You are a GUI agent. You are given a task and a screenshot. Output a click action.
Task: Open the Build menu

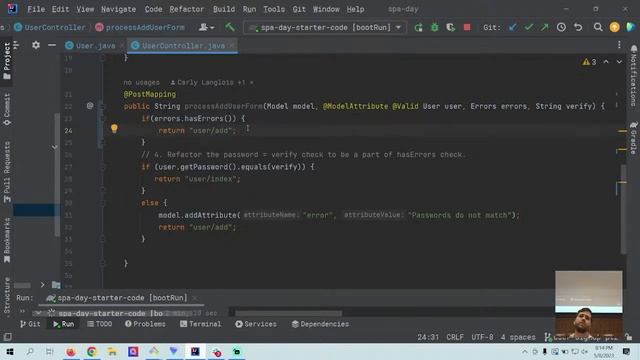tap(224, 9)
